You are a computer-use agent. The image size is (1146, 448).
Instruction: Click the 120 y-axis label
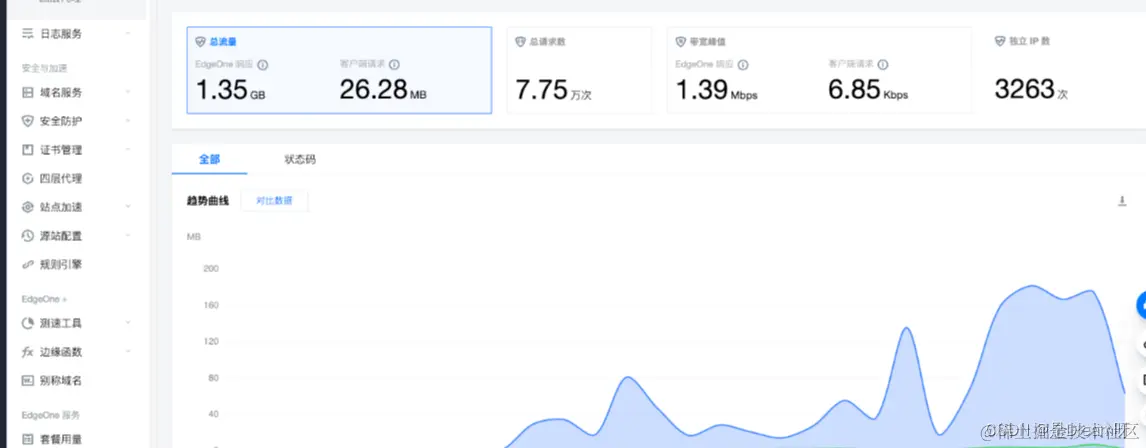pos(211,341)
